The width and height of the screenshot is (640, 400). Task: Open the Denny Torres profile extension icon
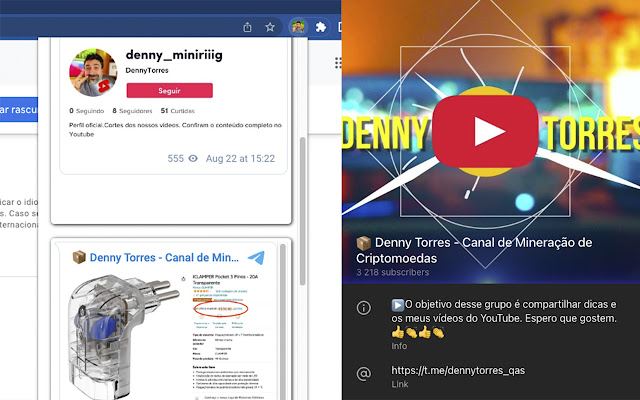(298, 27)
